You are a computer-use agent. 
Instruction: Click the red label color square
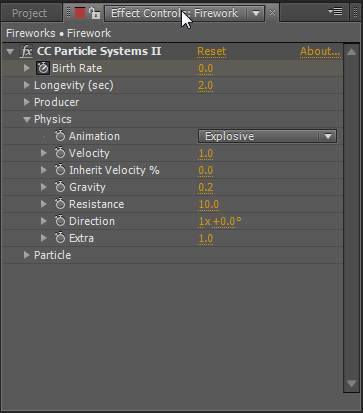pyautogui.click(x=80, y=13)
